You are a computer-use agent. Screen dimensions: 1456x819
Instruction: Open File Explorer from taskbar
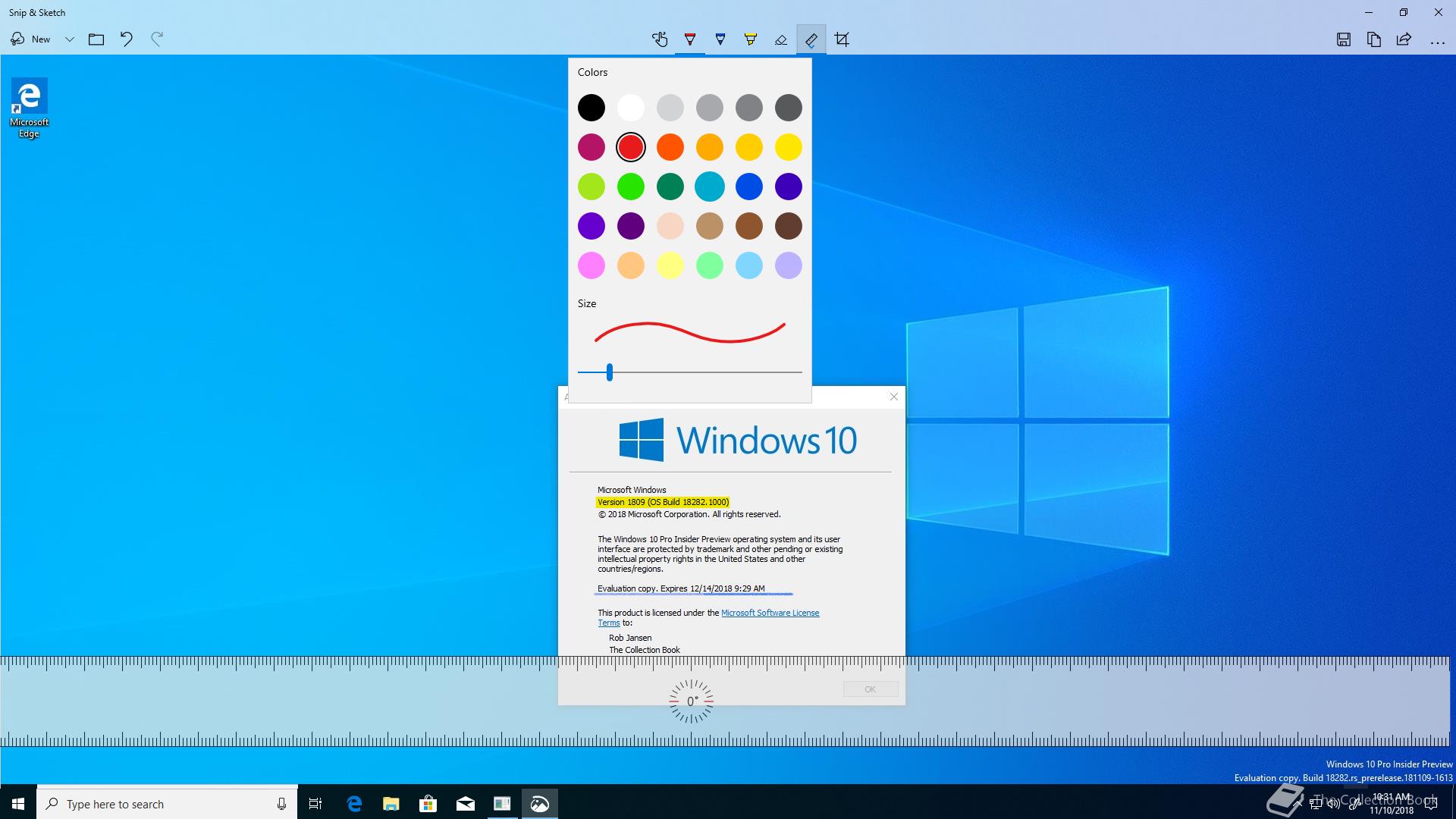click(391, 804)
